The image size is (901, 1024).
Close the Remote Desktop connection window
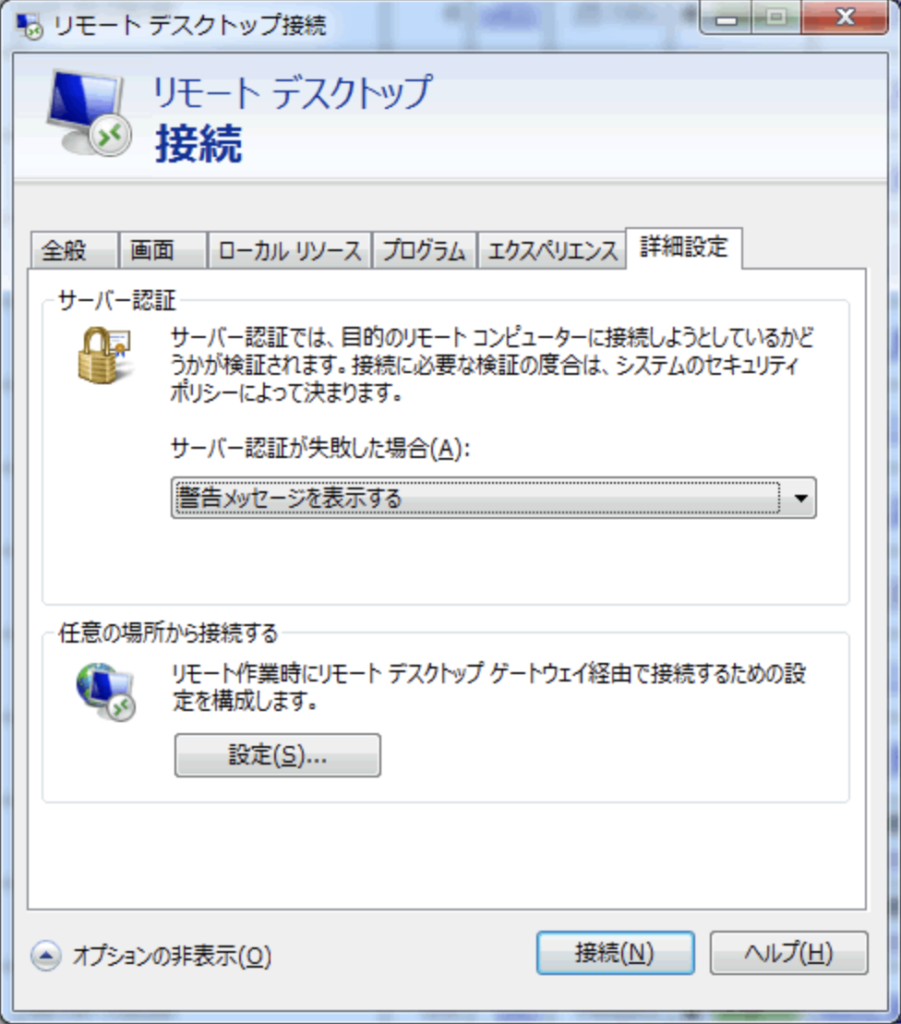coord(845,17)
